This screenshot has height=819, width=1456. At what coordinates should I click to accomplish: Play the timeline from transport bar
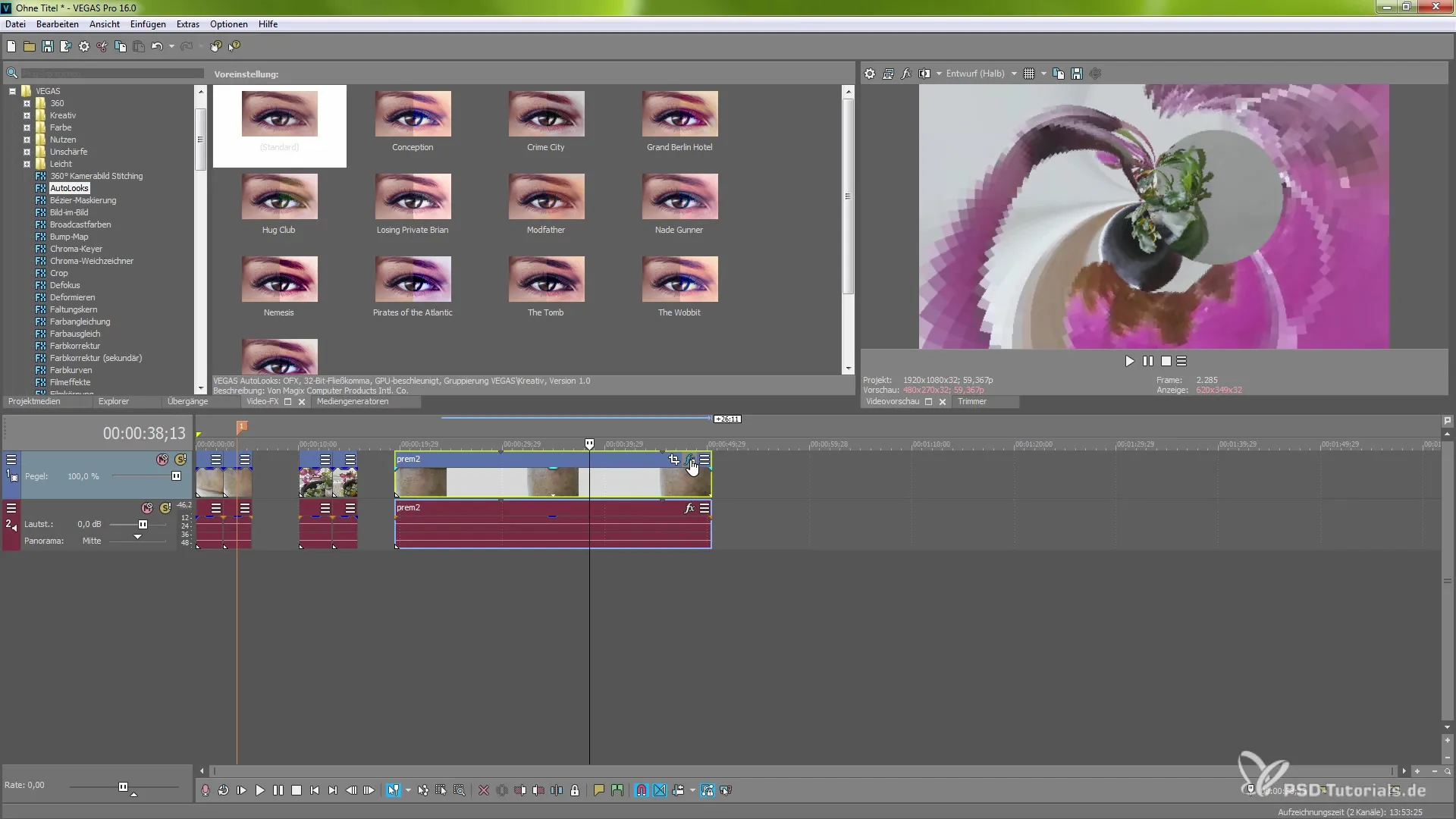260,790
